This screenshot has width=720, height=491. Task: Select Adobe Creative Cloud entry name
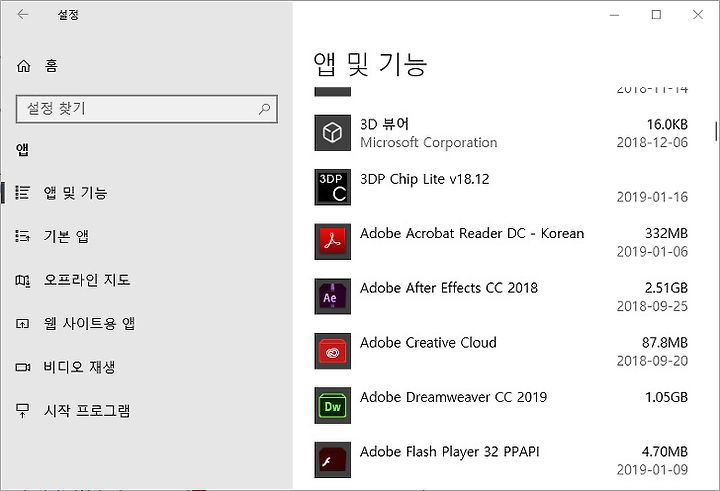428,343
